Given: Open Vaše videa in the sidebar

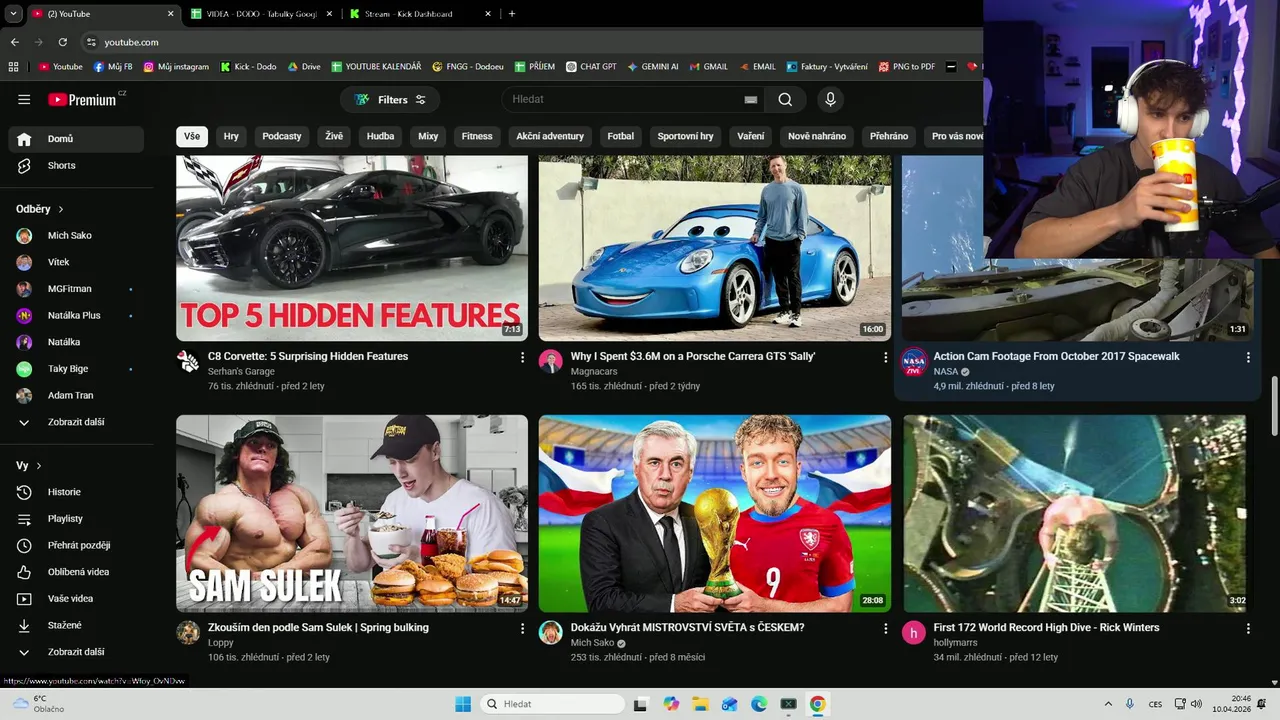Looking at the screenshot, I should (76, 599).
